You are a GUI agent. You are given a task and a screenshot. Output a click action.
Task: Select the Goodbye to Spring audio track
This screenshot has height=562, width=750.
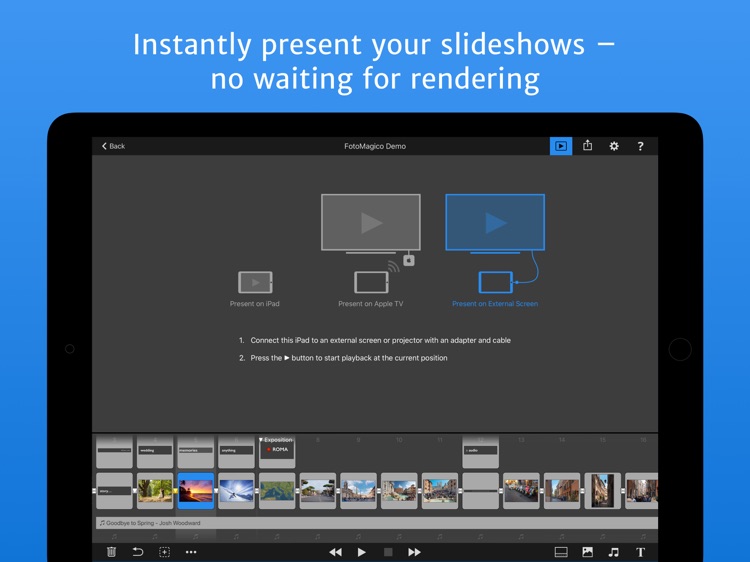[377, 523]
